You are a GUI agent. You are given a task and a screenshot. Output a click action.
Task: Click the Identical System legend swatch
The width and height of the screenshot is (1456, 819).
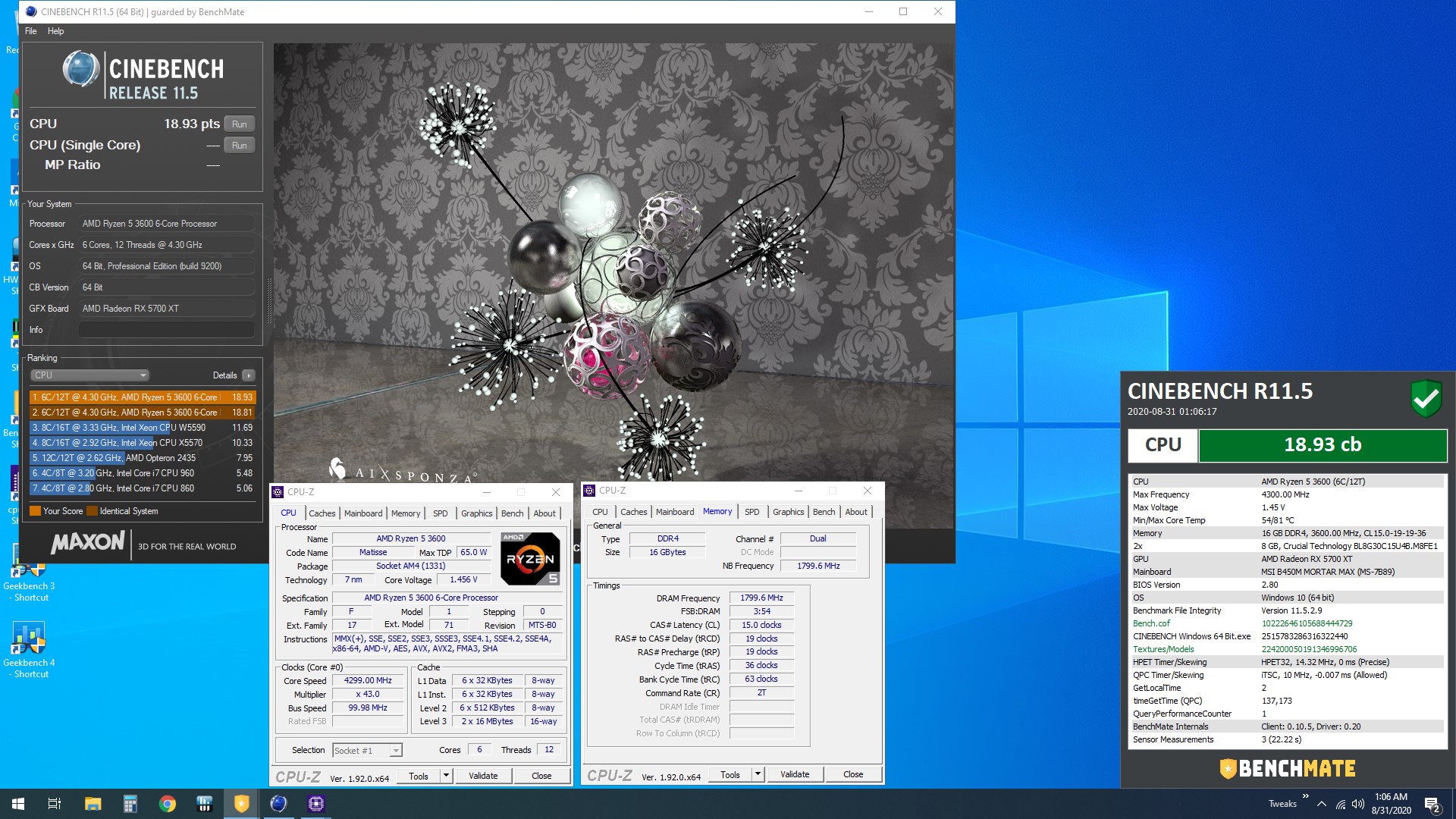point(92,511)
